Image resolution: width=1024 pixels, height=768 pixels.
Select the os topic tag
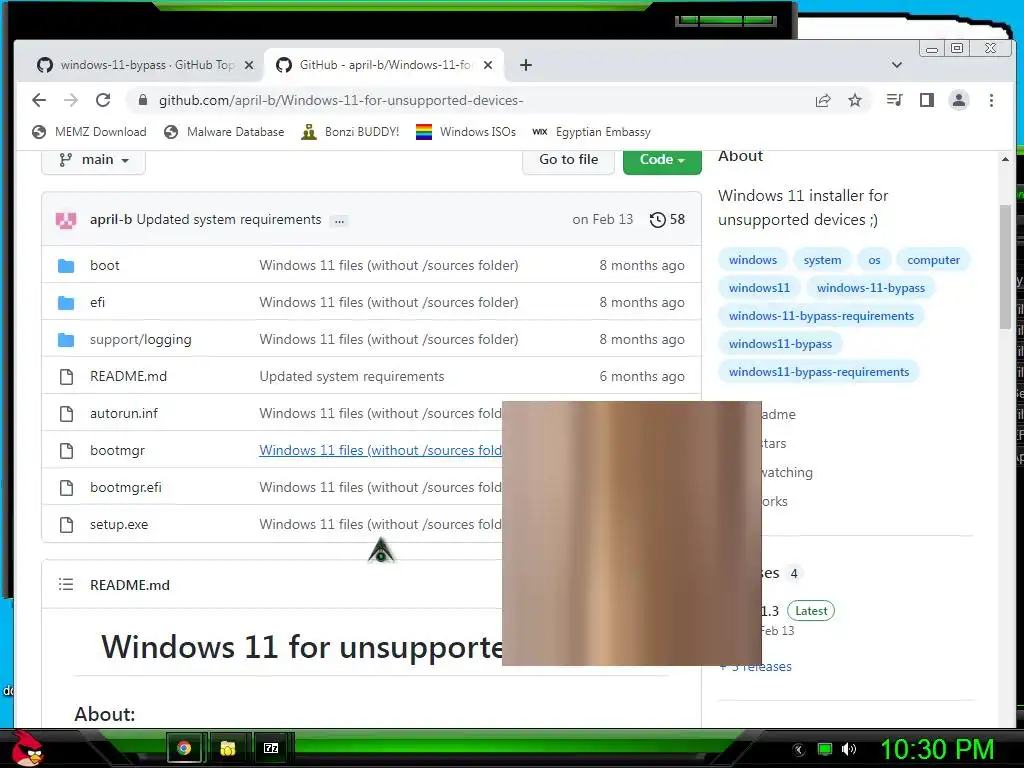click(x=874, y=260)
